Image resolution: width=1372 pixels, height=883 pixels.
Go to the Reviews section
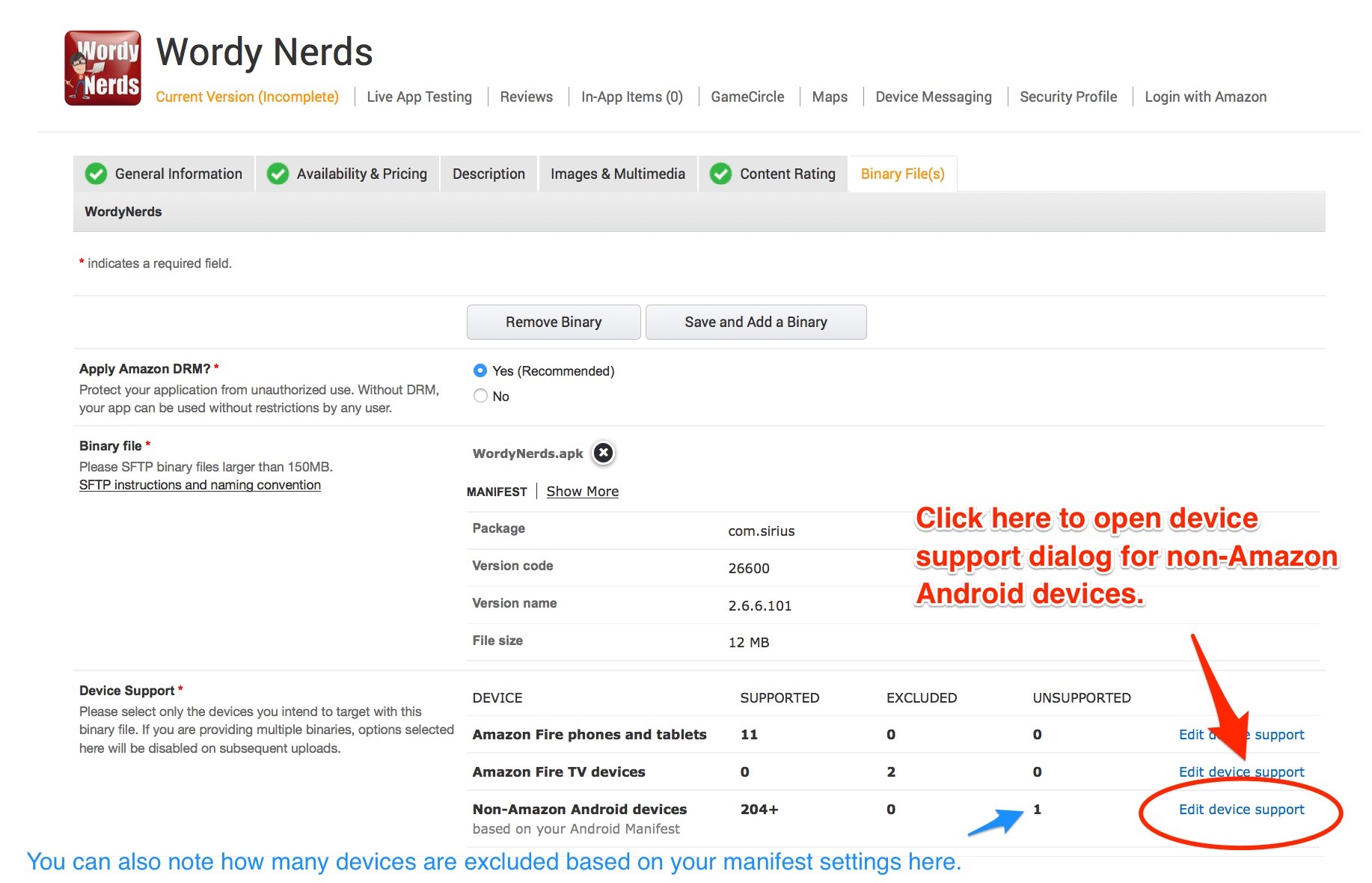(x=526, y=97)
